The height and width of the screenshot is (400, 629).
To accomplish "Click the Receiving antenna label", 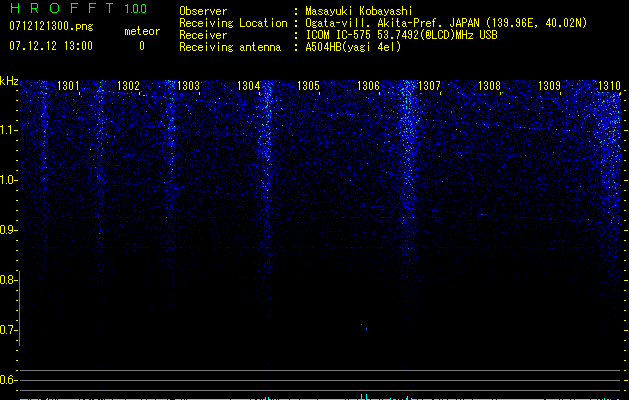I will click(230, 47).
